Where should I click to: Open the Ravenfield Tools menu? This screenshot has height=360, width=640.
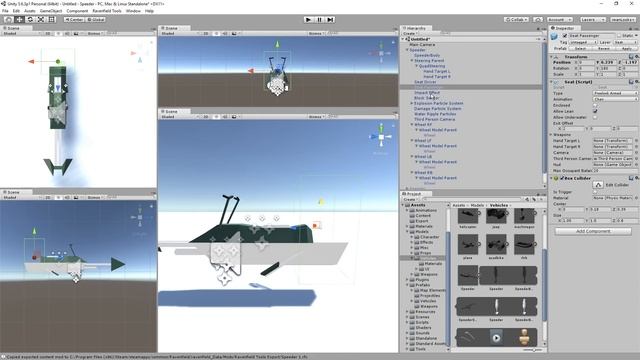click(107, 11)
